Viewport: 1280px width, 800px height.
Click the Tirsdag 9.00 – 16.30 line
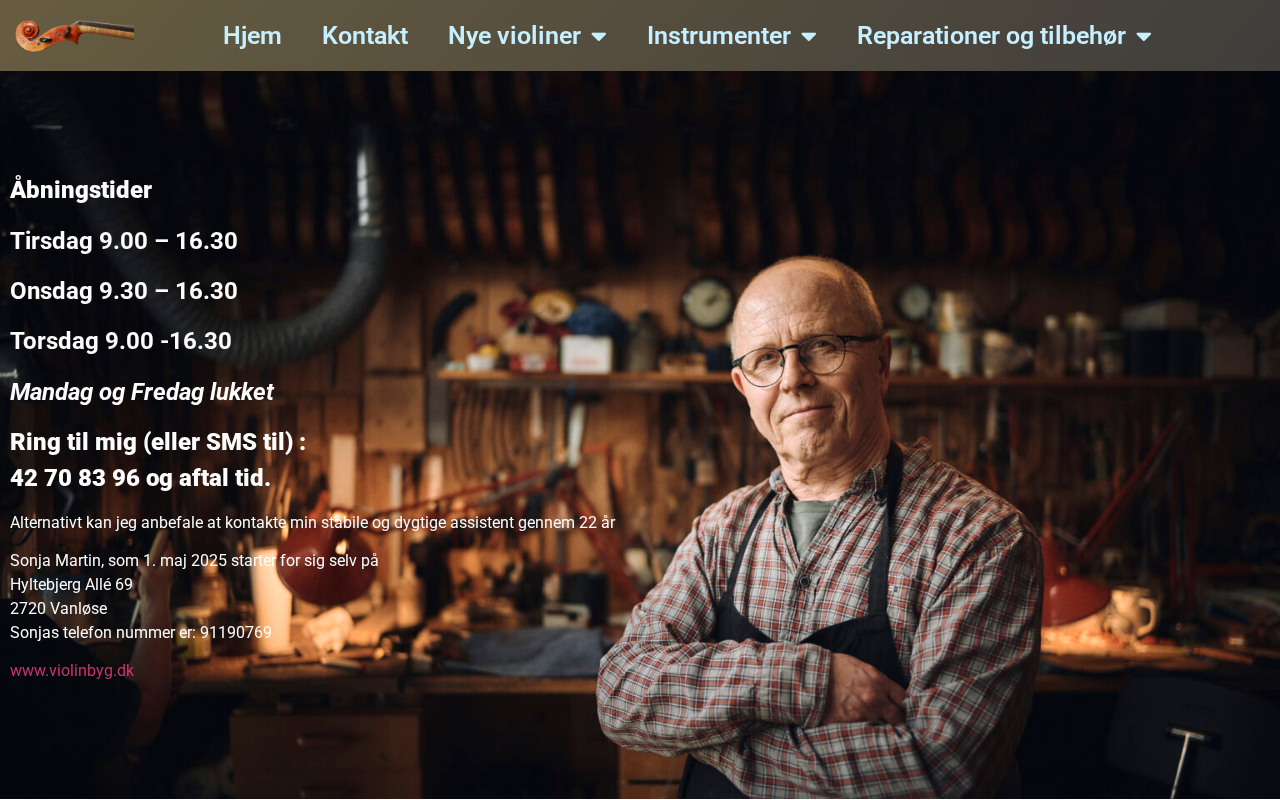click(x=124, y=241)
